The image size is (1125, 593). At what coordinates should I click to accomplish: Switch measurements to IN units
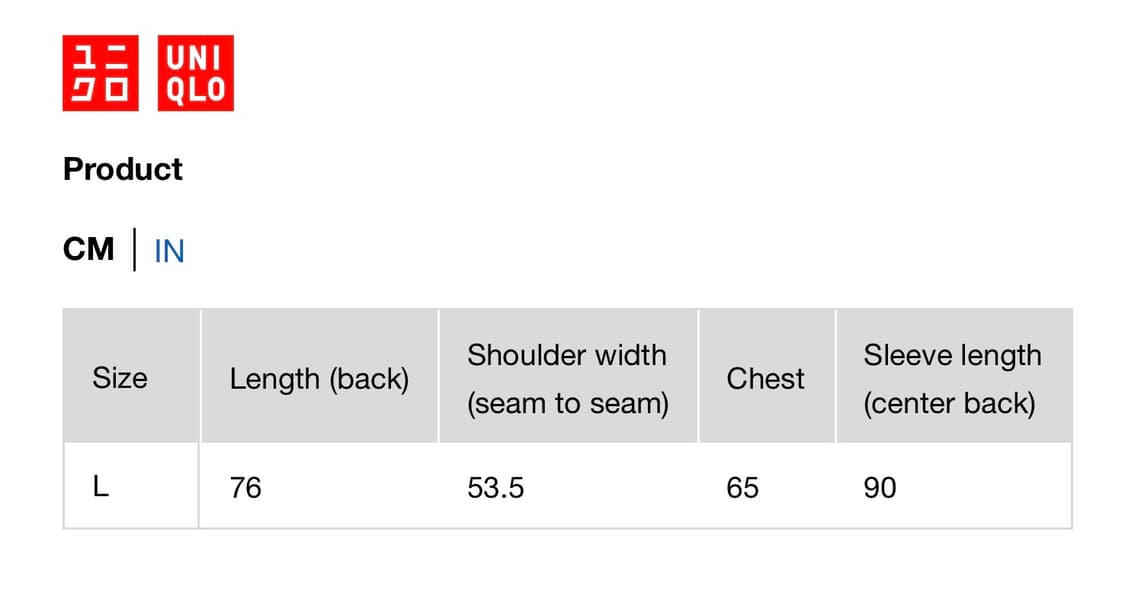tap(169, 251)
